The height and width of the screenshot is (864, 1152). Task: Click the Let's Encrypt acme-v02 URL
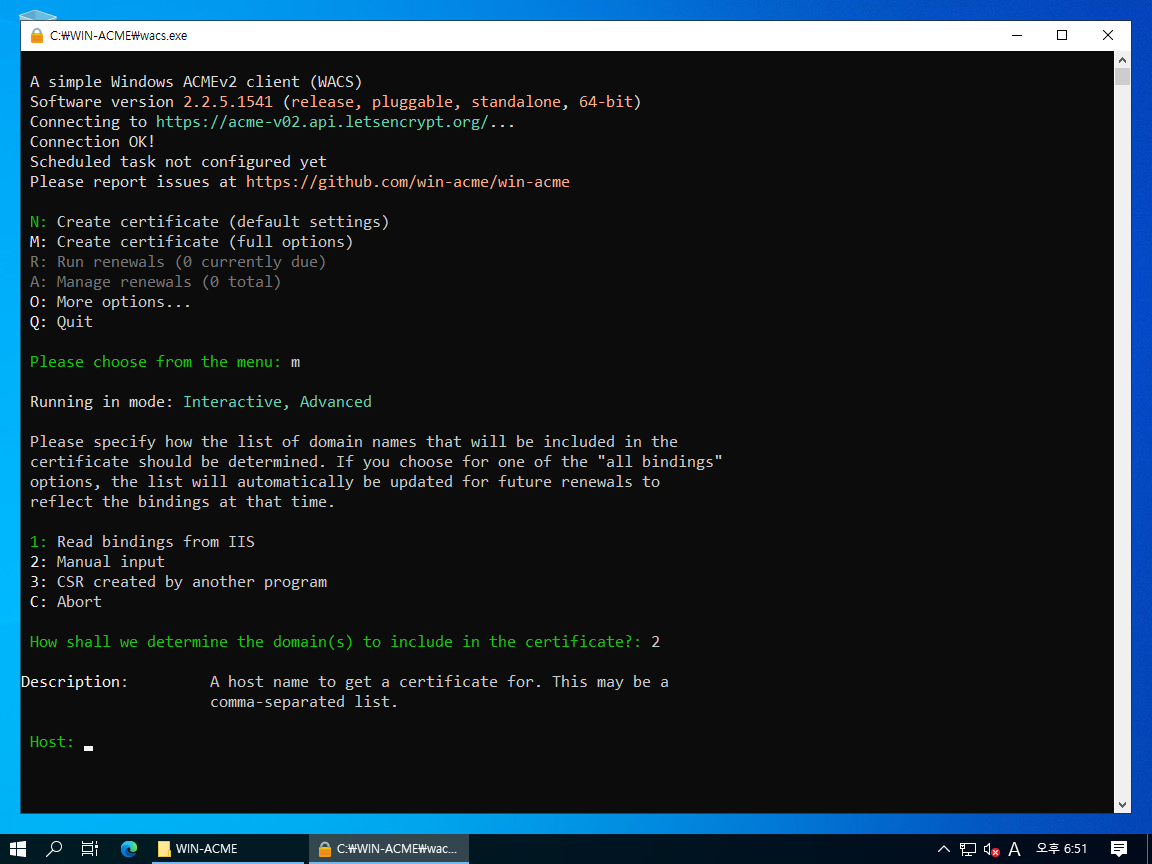point(321,122)
